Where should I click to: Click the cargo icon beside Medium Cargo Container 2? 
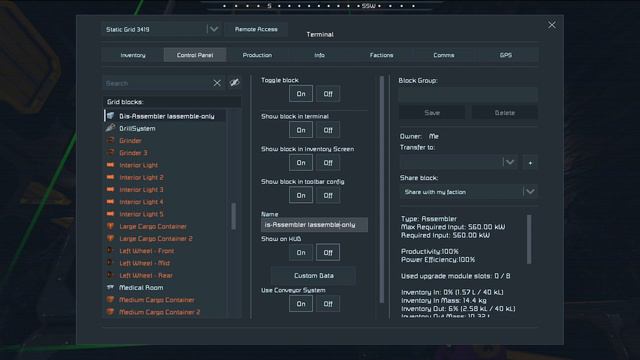(110, 312)
